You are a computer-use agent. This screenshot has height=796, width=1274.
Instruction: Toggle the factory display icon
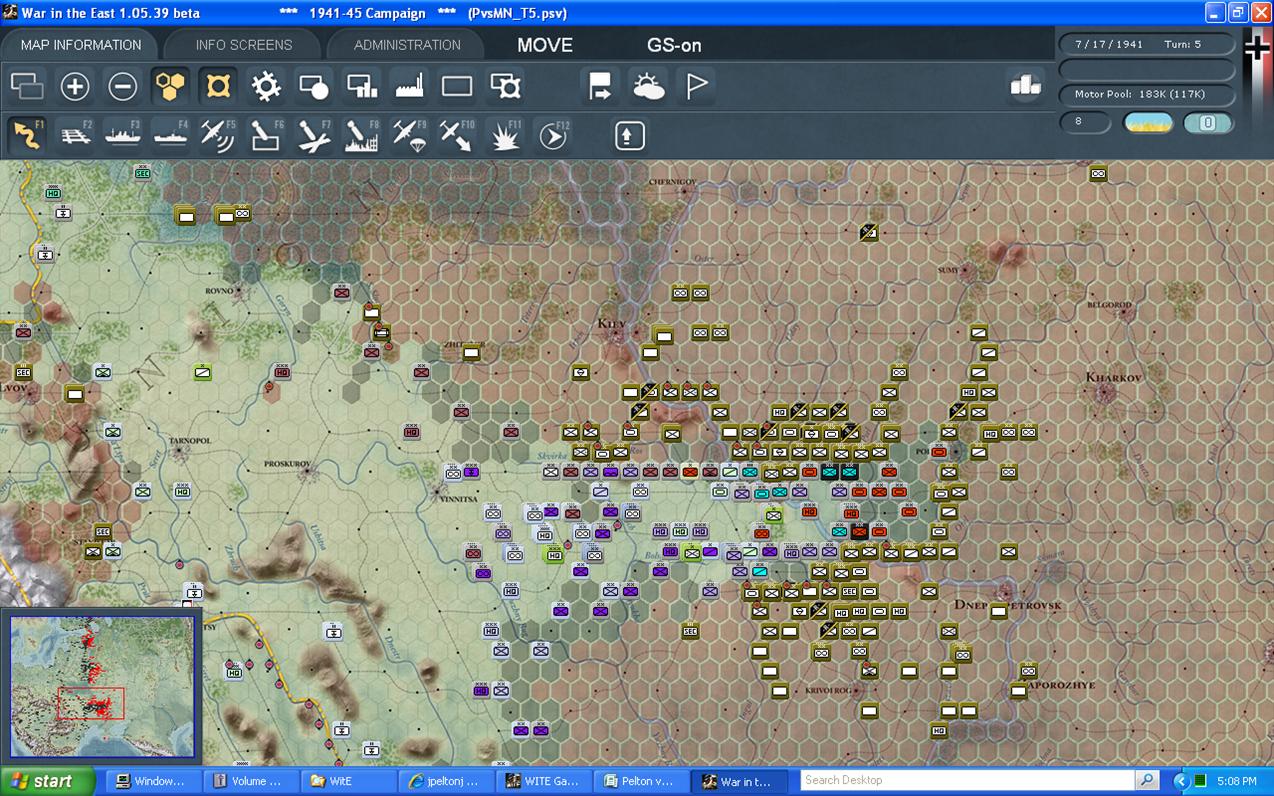410,86
